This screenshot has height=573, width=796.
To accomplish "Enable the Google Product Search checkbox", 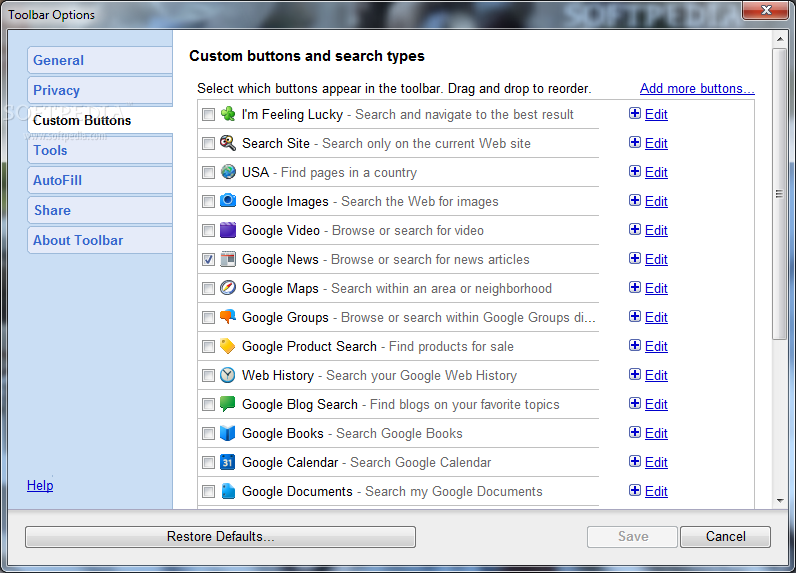I will (208, 347).
